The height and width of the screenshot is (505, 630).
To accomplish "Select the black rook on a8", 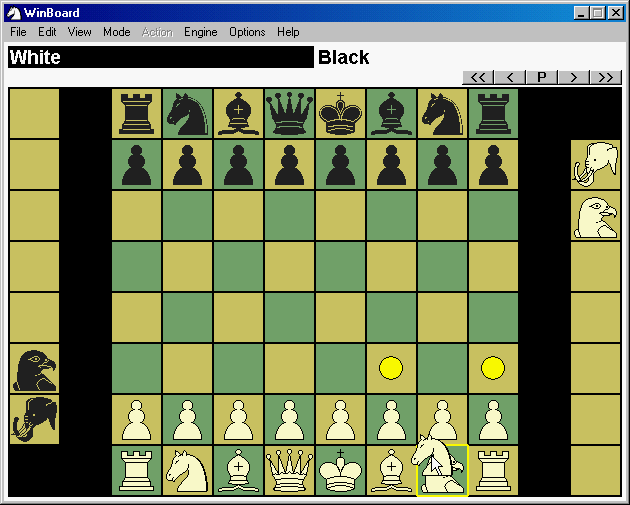I will coord(137,114).
